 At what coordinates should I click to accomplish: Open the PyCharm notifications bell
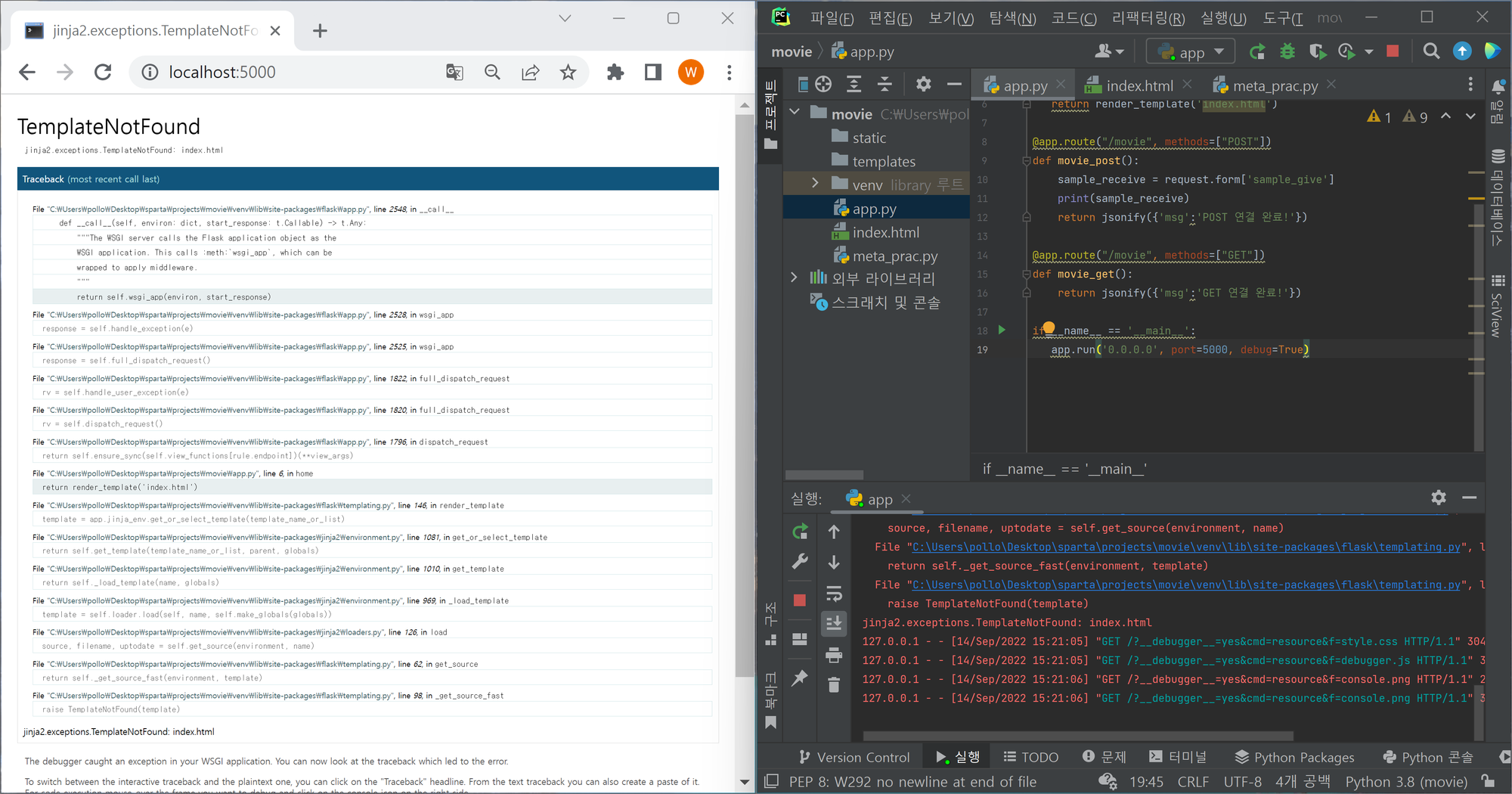coord(1498,86)
